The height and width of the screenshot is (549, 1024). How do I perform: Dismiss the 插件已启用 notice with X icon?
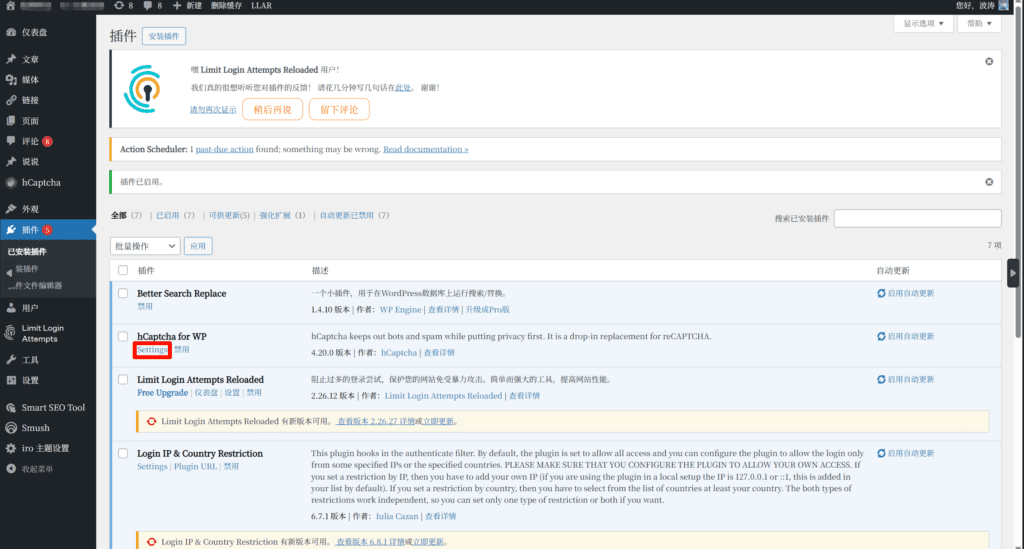pyautogui.click(x=989, y=182)
